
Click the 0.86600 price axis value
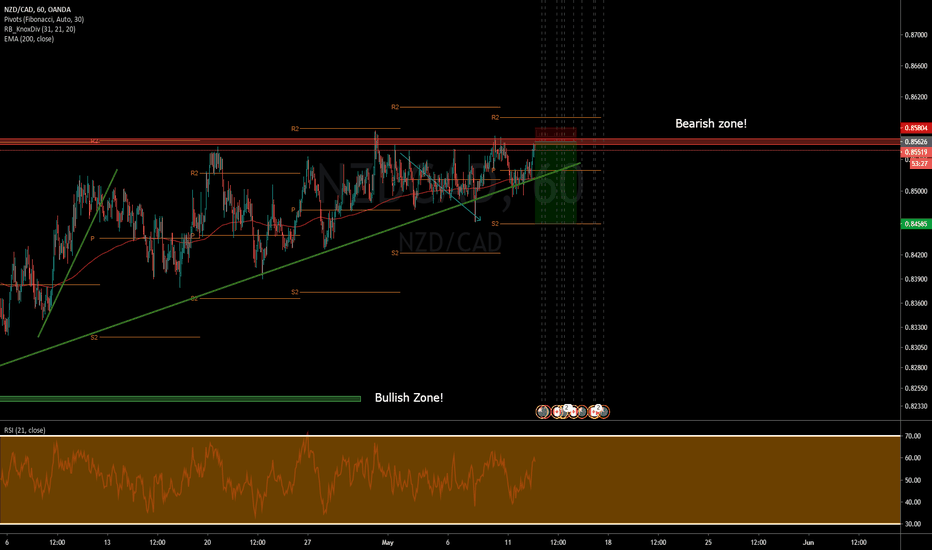916,66
